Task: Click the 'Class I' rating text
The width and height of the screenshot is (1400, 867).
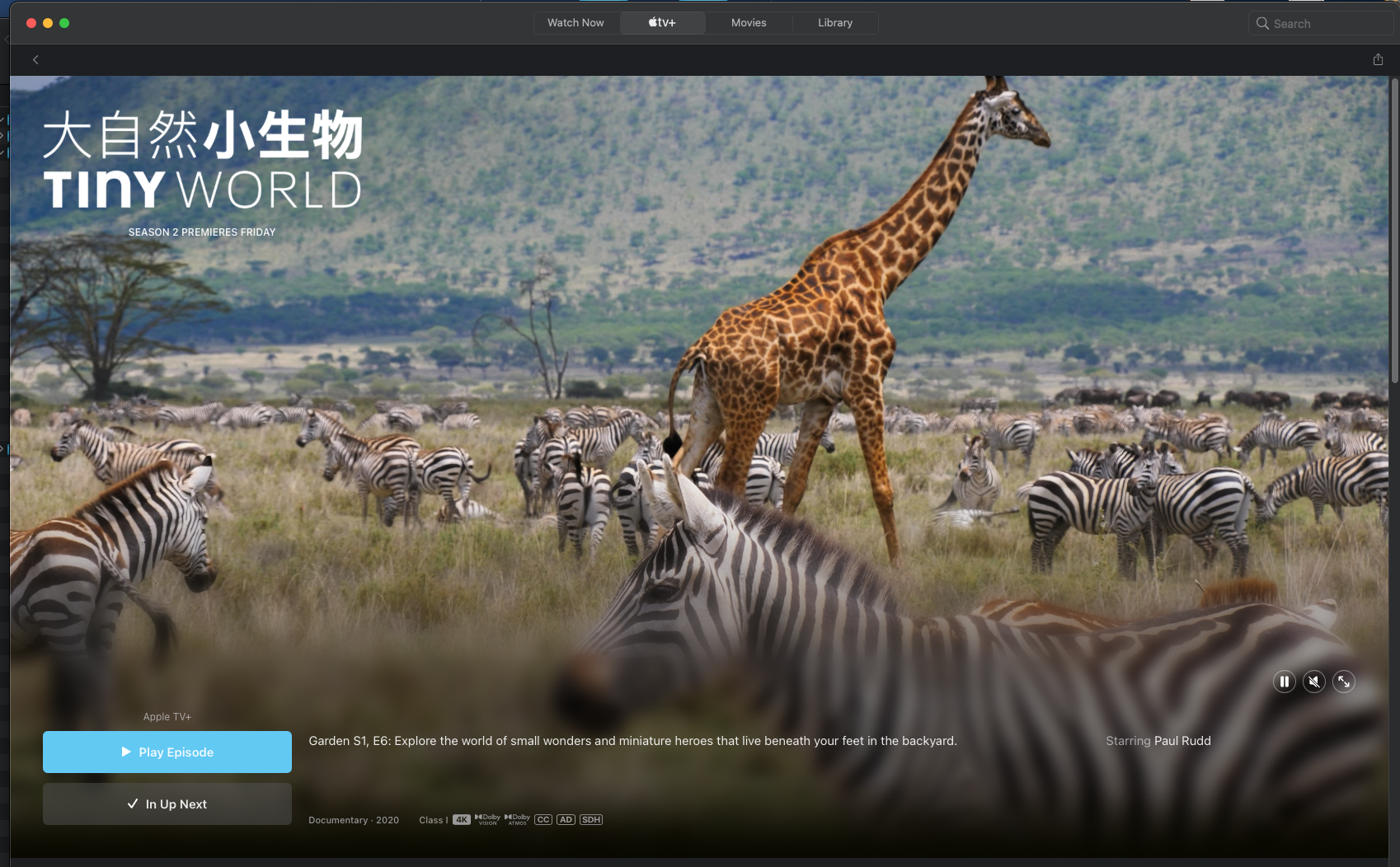Action: coord(434,820)
